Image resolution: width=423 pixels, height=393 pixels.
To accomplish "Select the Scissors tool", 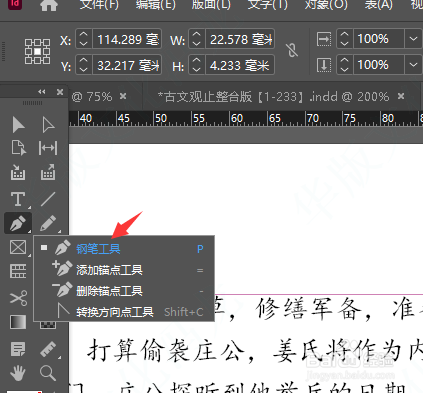I will [18, 298].
